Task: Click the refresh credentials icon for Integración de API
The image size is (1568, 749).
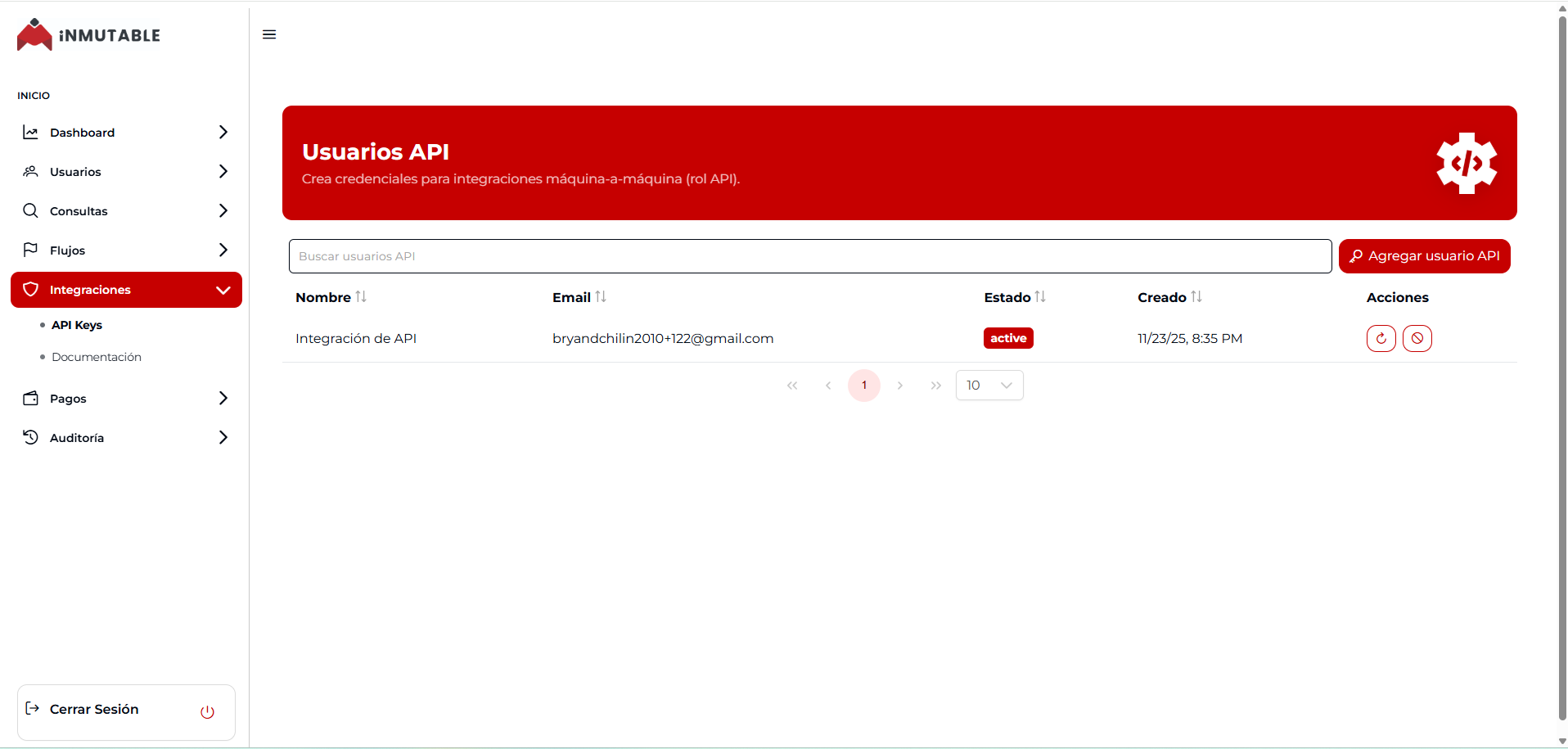Action: pos(1381,338)
